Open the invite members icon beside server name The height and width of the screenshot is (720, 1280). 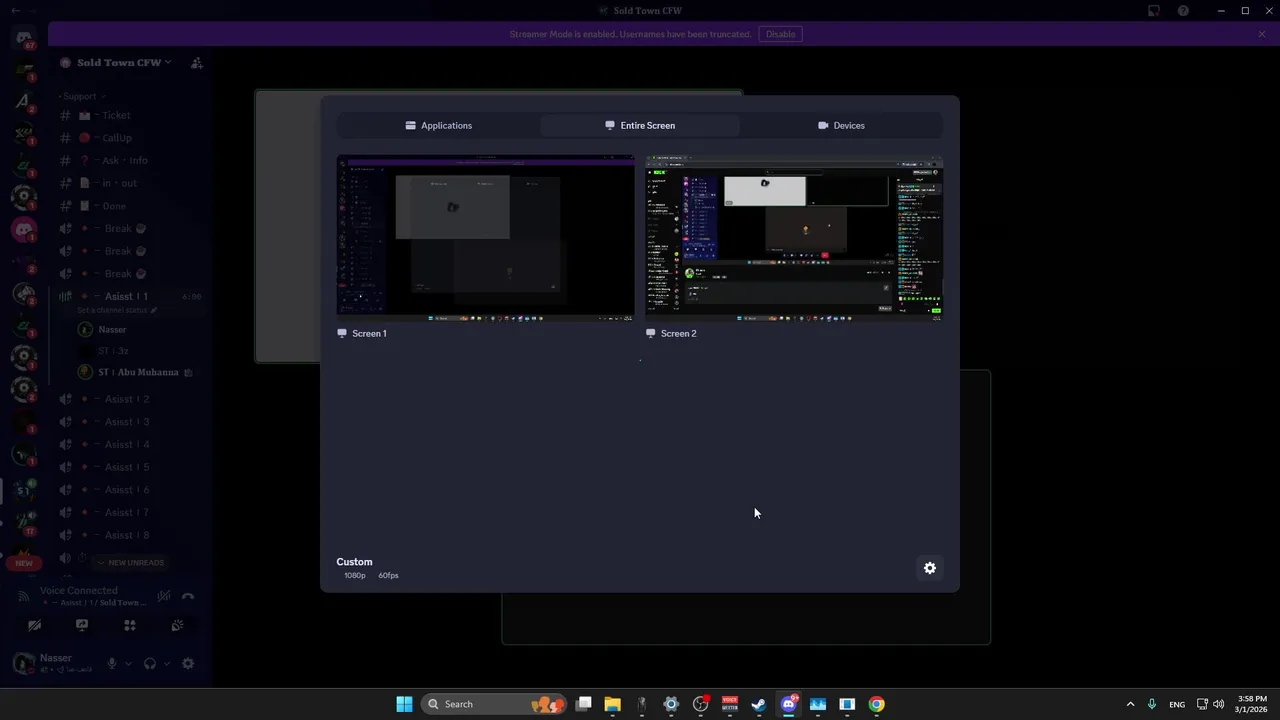point(197,62)
